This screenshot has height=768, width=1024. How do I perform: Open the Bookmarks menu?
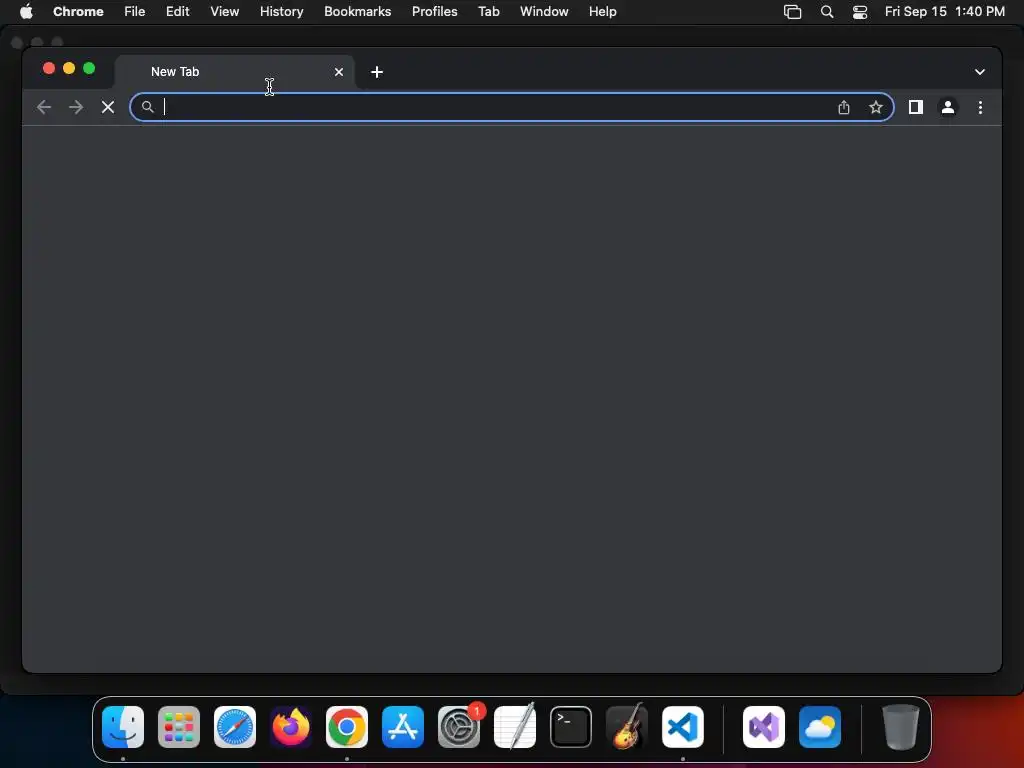(357, 11)
